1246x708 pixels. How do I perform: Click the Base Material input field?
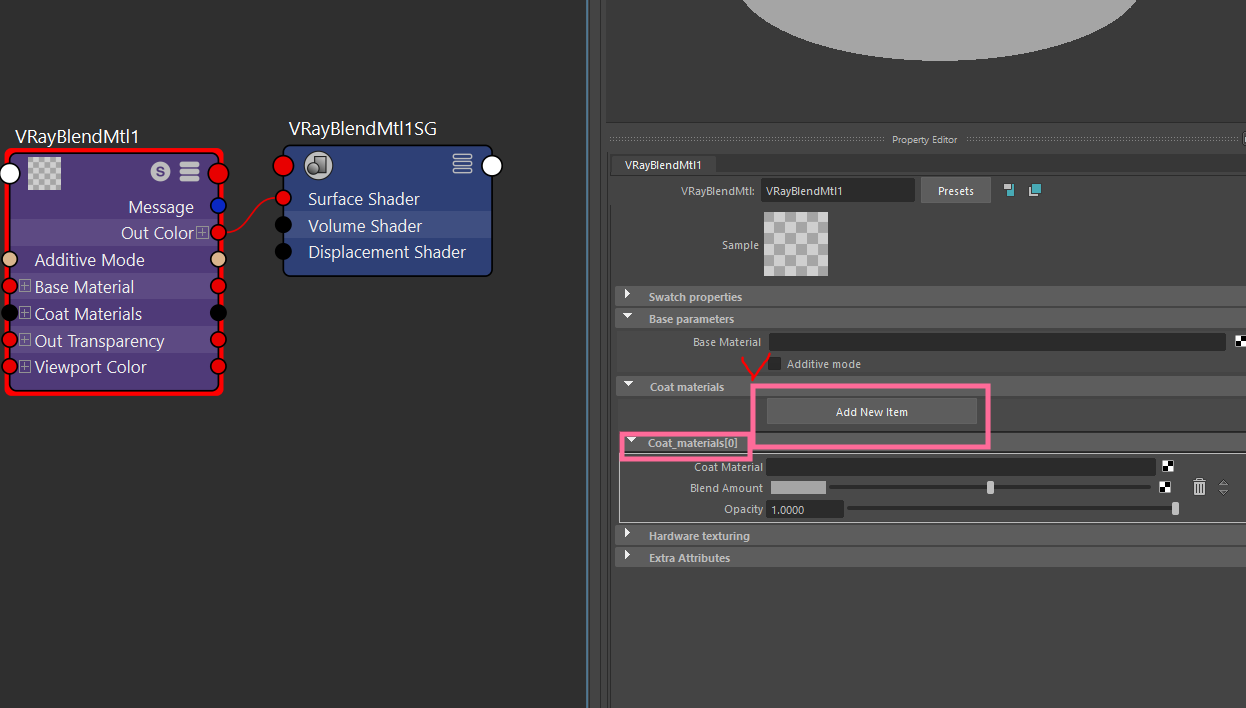click(997, 341)
